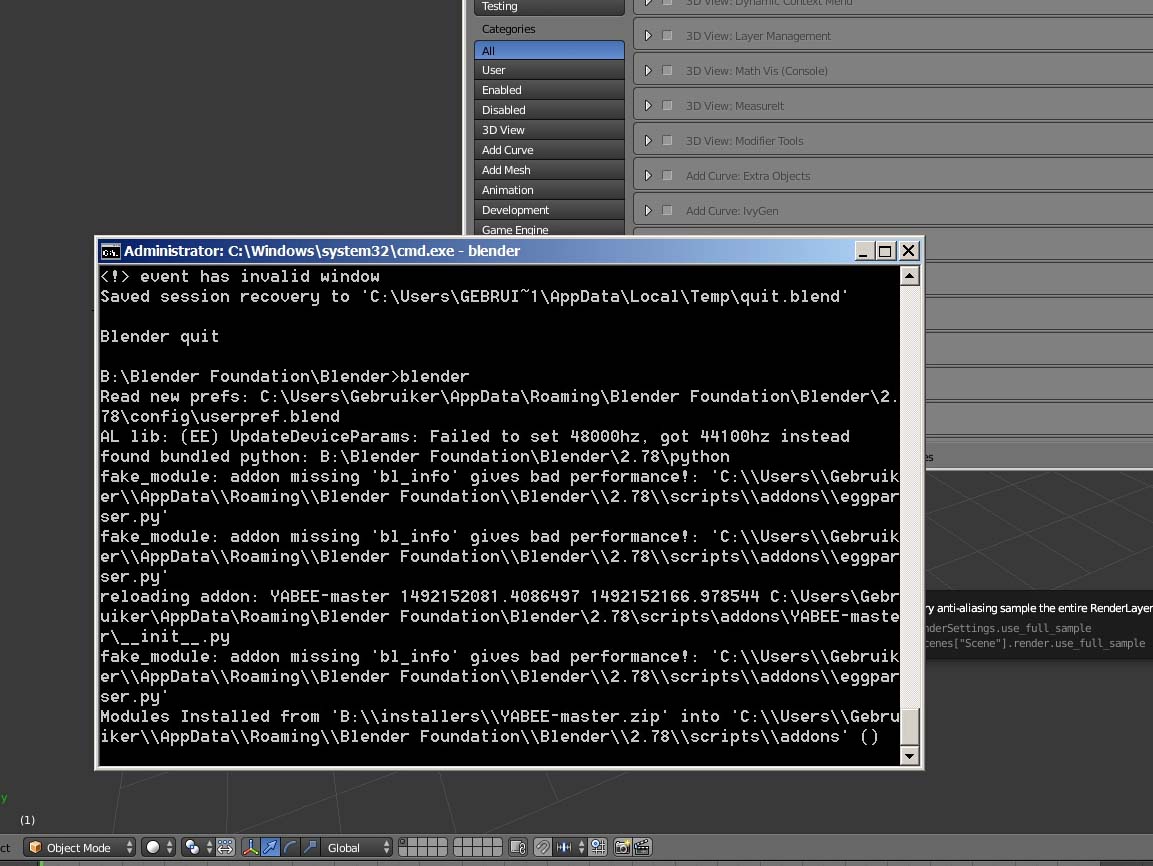
Task: Expand Add Curve: IvyGen addon
Action: (648, 210)
